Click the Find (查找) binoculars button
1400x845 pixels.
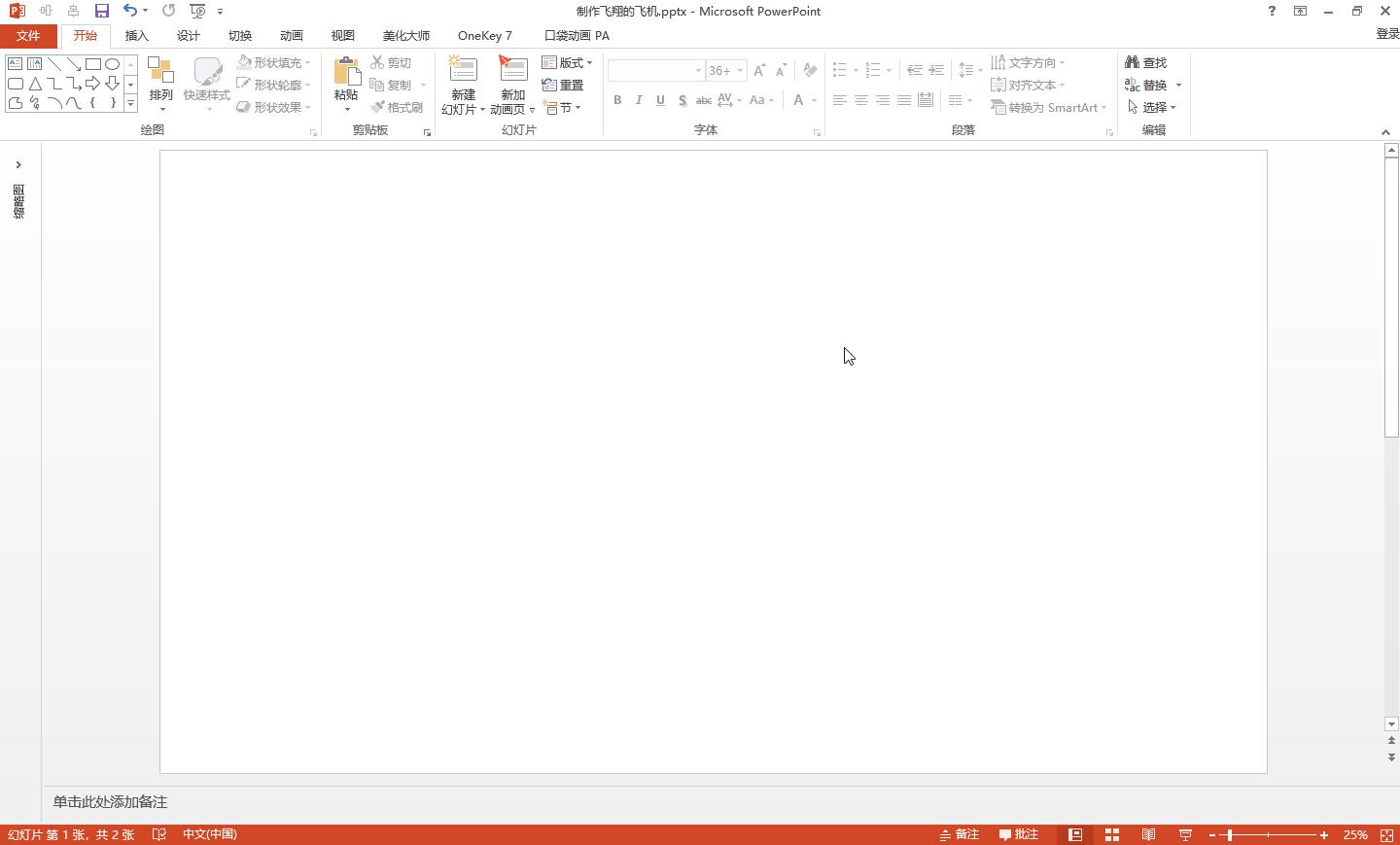[1145, 62]
